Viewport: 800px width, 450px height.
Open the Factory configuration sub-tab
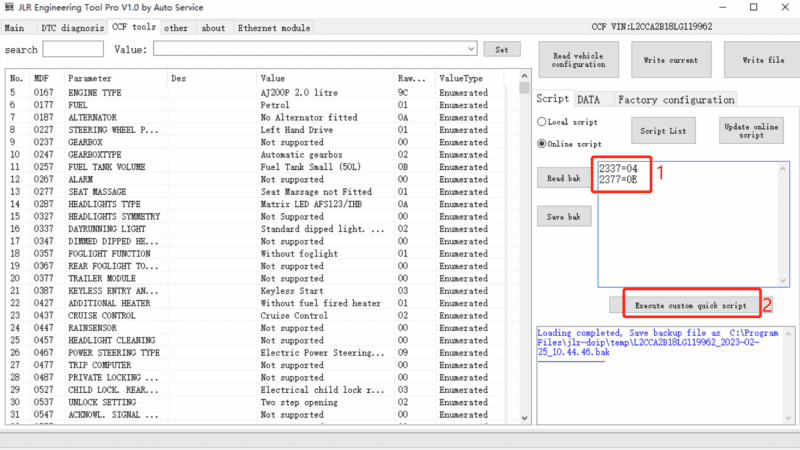pyautogui.click(x=676, y=100)
